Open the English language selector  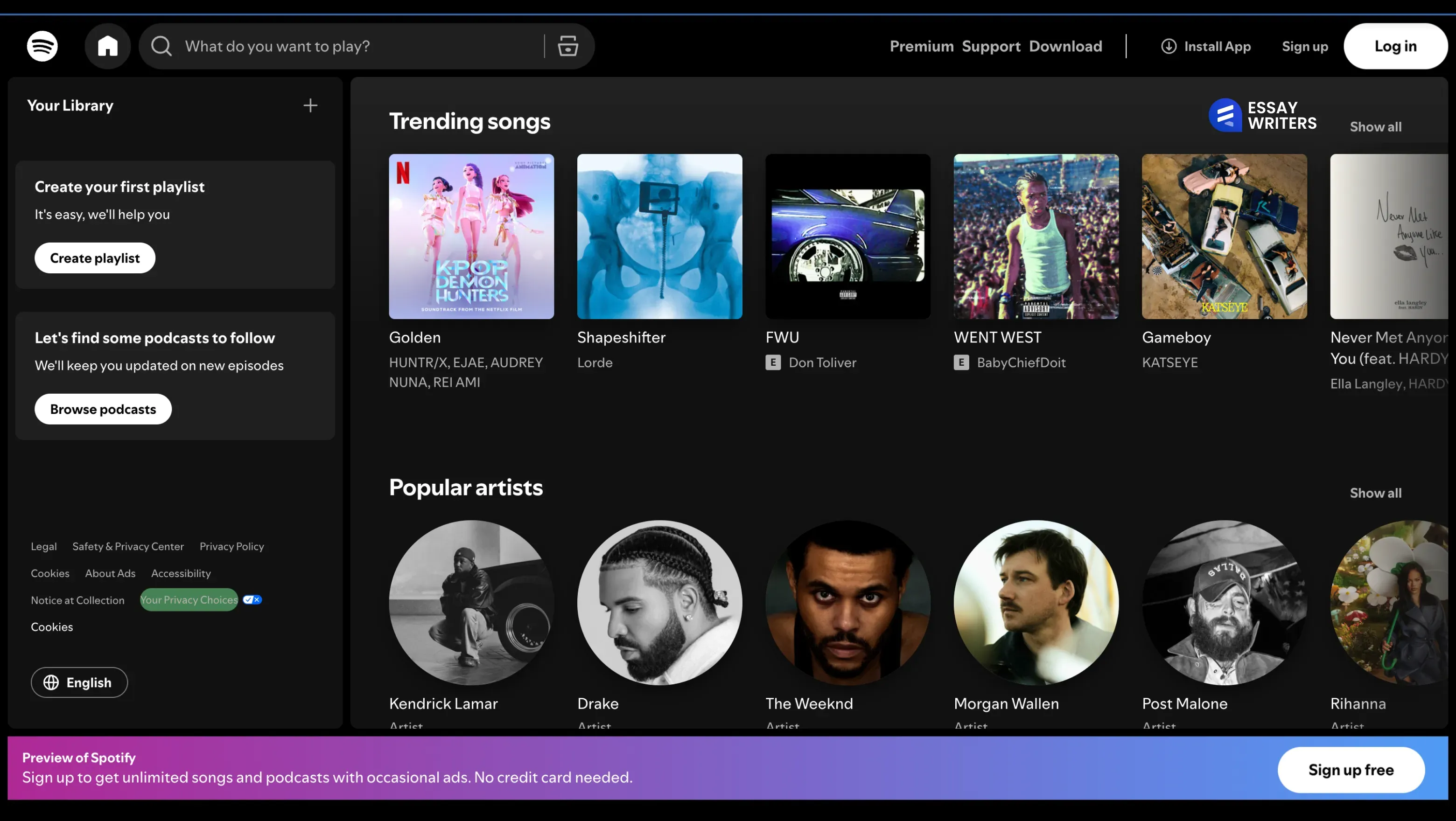pos(79,682)
